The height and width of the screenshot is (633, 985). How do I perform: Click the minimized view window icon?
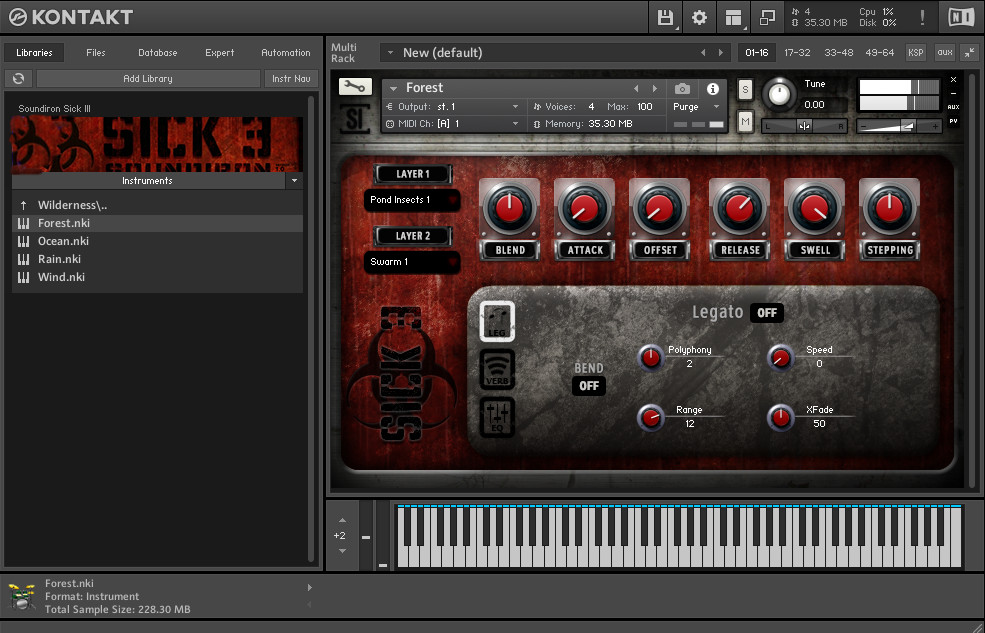coord(767,17)
